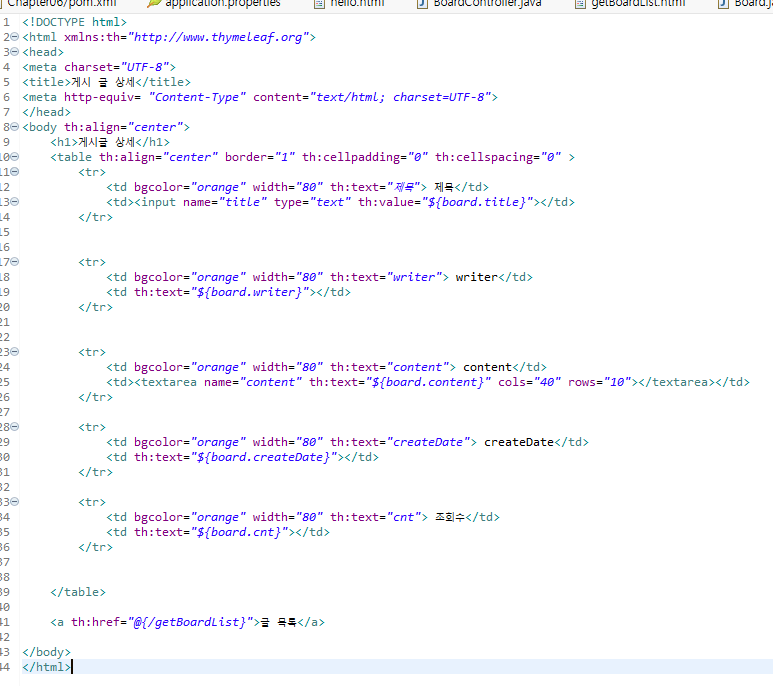Click the closing </html> tag
The height and width of the screenshot is (686, 773).
(x=46, y=667)
